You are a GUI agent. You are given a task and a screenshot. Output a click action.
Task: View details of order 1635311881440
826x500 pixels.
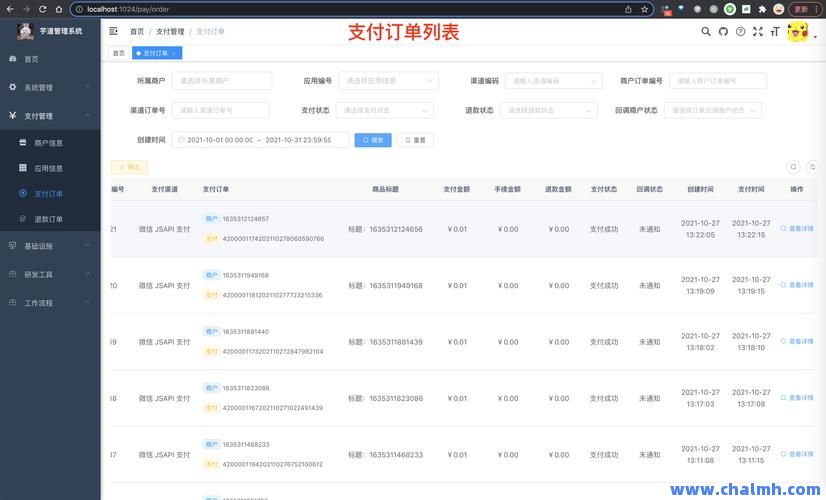[797, 341]
